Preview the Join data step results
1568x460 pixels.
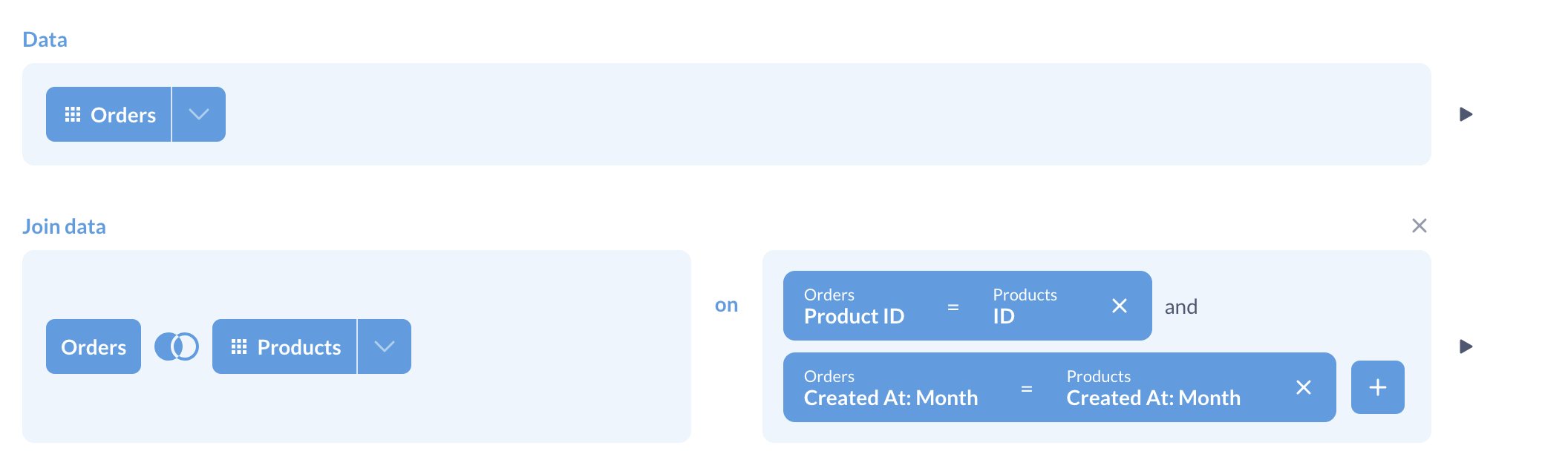click(x=1466, y=346)
